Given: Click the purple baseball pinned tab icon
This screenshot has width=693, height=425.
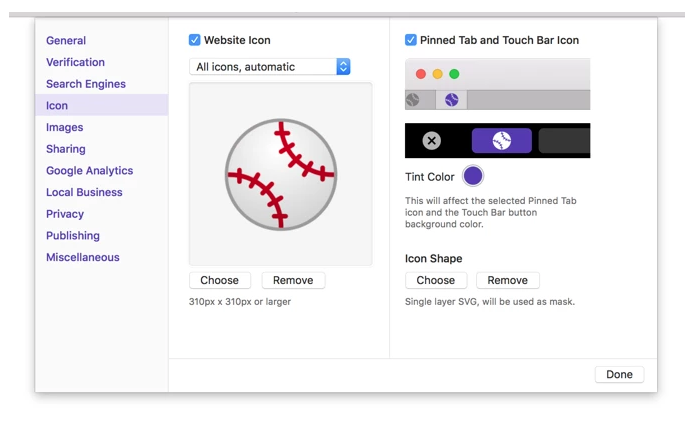Looking at the screenshot, I should pyautogui.click(x=451, y=100).
